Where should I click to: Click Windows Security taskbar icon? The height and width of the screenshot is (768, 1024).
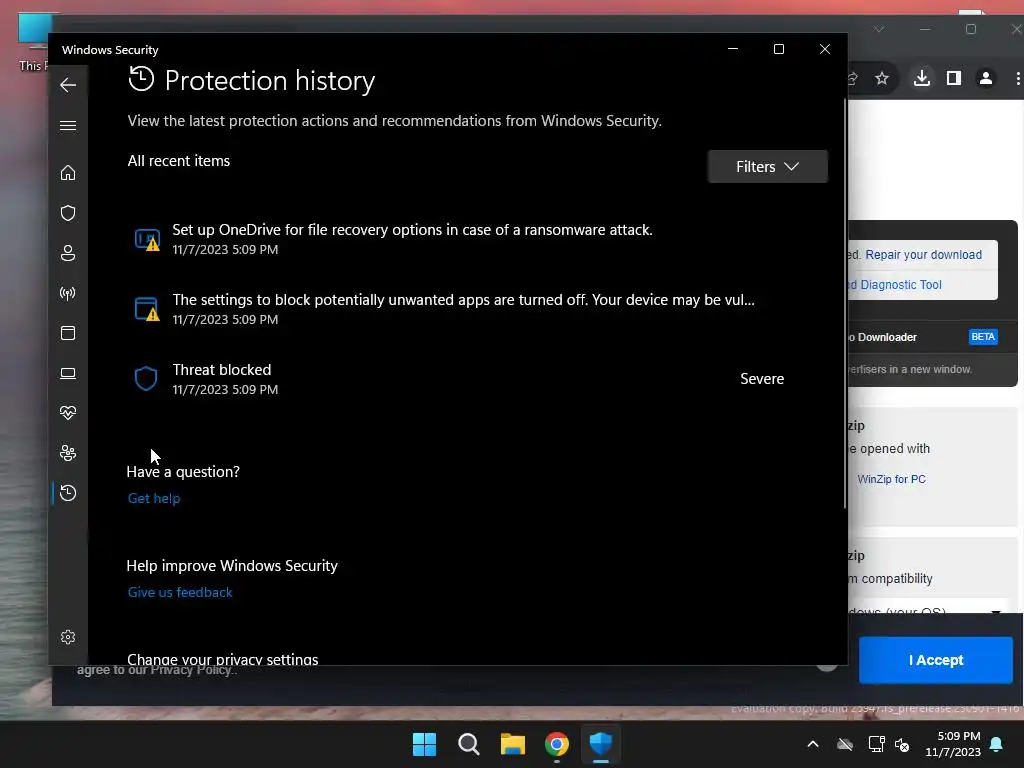pyautogui.click(x=601, y=744)
